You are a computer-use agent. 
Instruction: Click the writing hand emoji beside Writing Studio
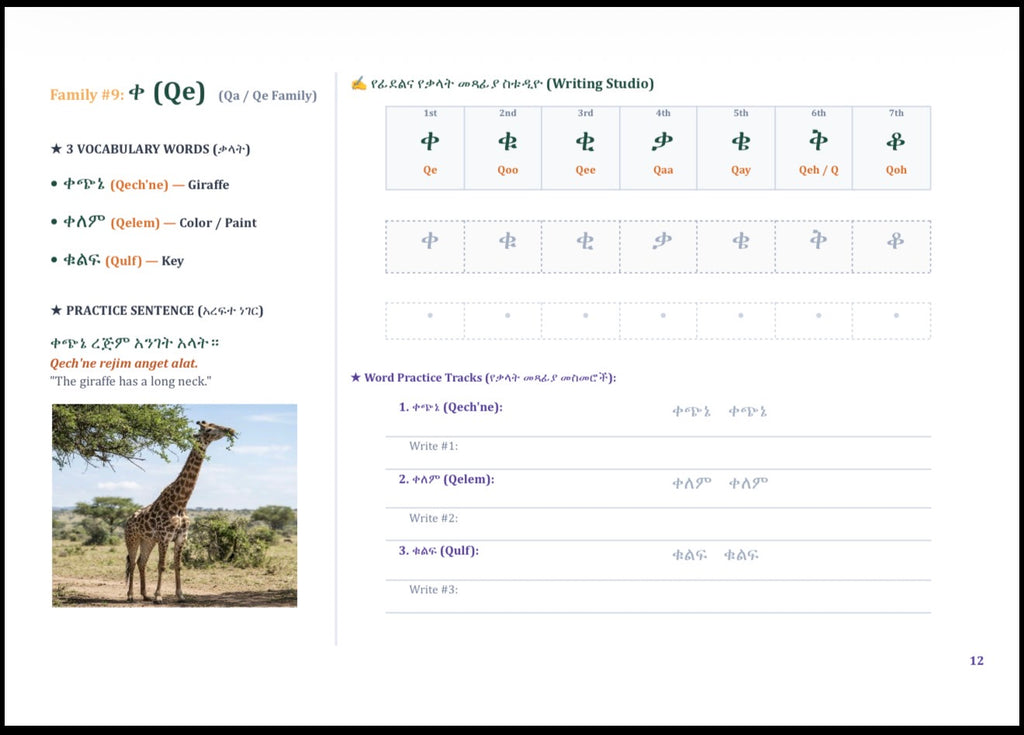pos(359,84)
